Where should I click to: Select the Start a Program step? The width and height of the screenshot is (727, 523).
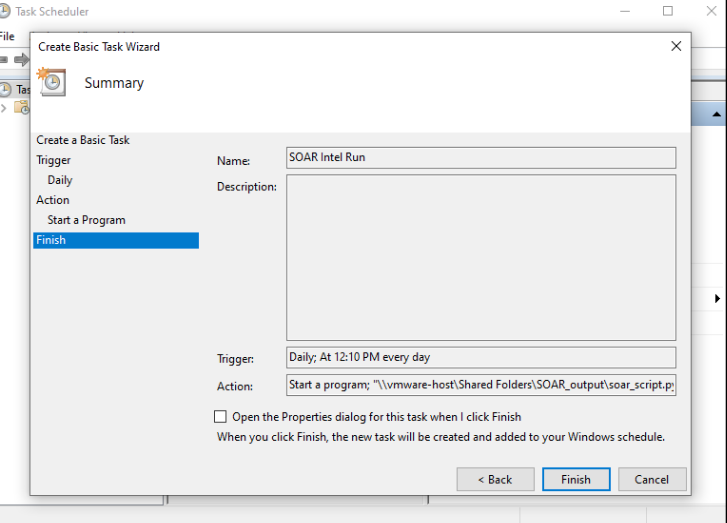[86, 220]
